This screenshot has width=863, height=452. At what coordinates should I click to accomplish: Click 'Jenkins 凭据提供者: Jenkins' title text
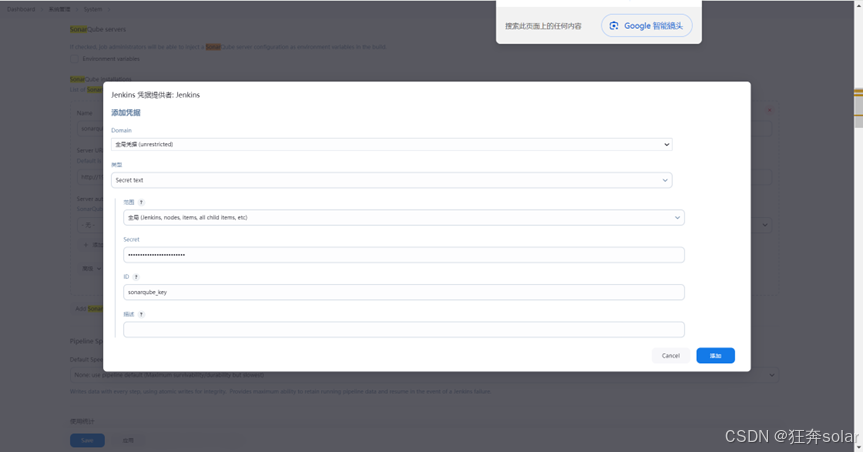[x=155, y=95]
